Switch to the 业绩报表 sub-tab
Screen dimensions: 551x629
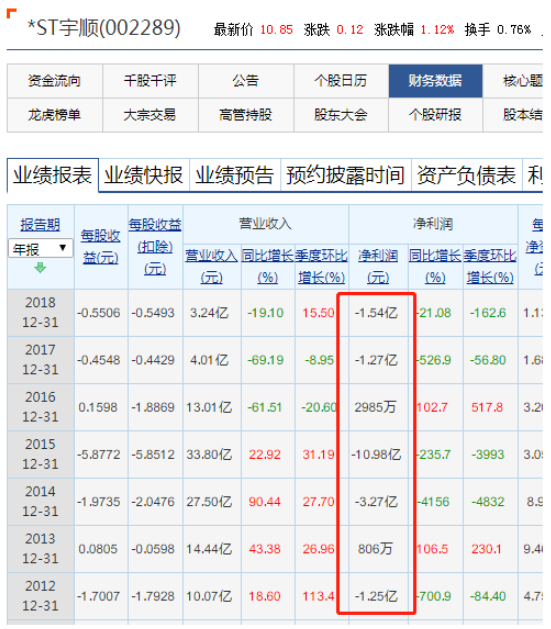click(53, 175)
